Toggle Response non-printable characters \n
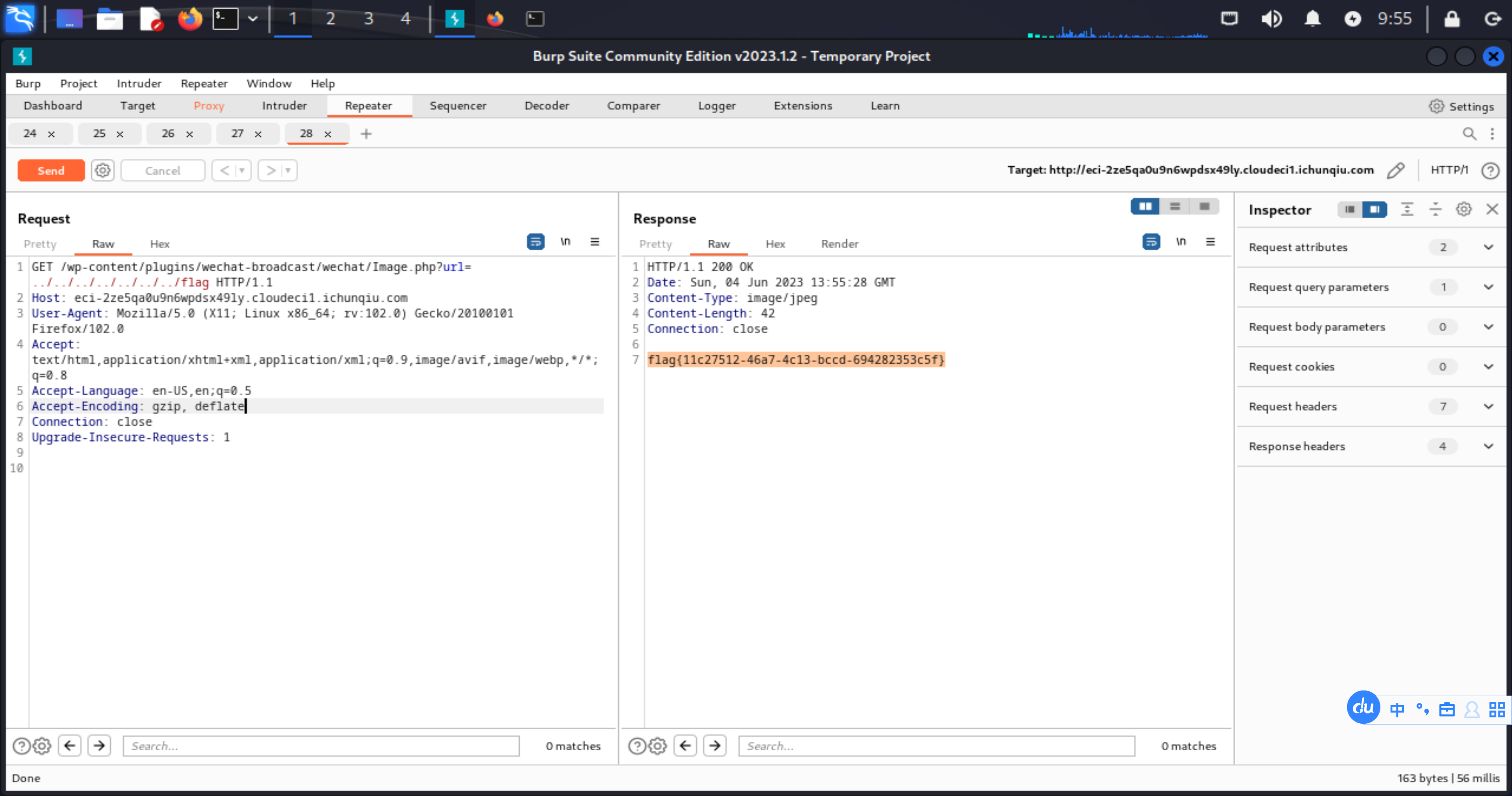 click(1181, 241)
